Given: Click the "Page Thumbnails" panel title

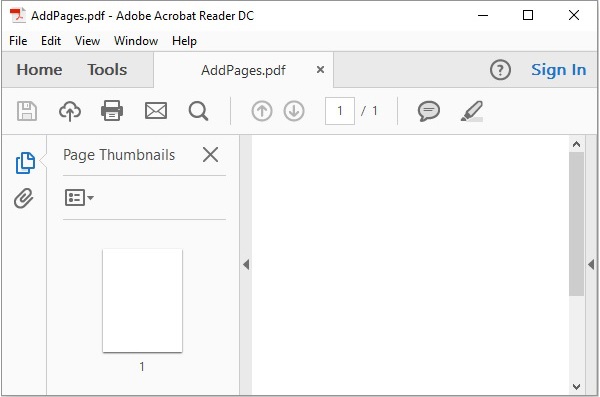Looking at the screenshot, I should [119, 155].
